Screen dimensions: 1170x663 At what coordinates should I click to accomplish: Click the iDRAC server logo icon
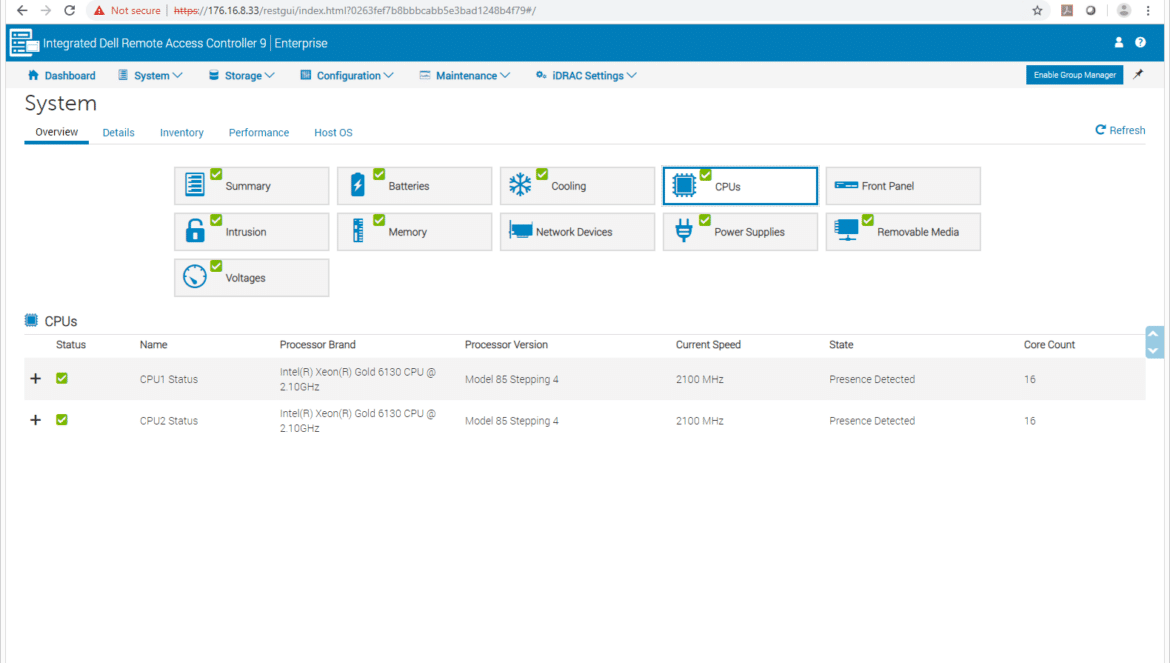[x=23, y=43]
